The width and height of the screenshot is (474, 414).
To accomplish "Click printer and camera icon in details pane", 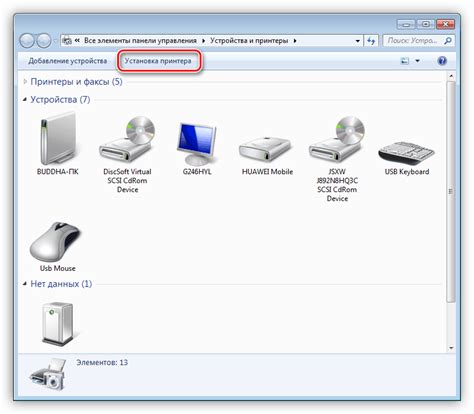I will [x=48, y=374].
